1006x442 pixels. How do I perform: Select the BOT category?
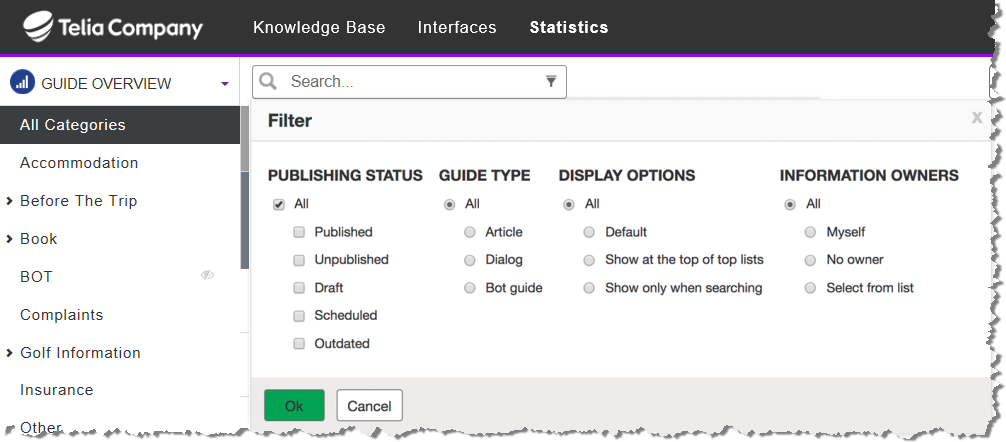click(36, 277)
